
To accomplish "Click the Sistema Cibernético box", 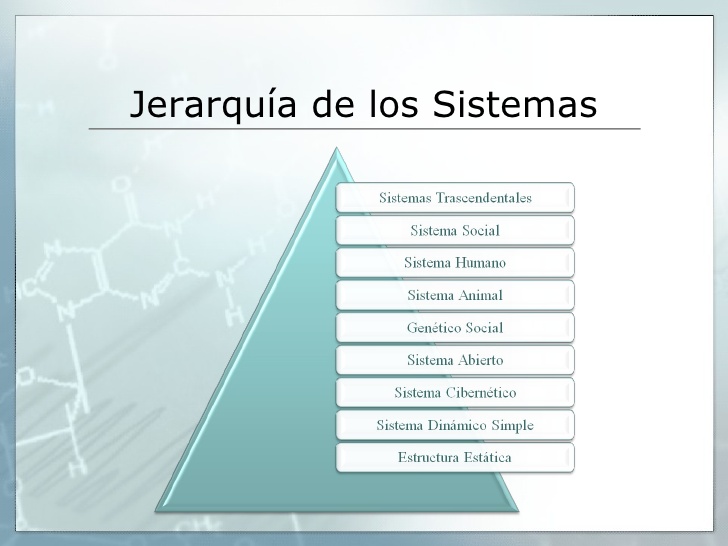I will pyautogui.click(x=455, y=393).
